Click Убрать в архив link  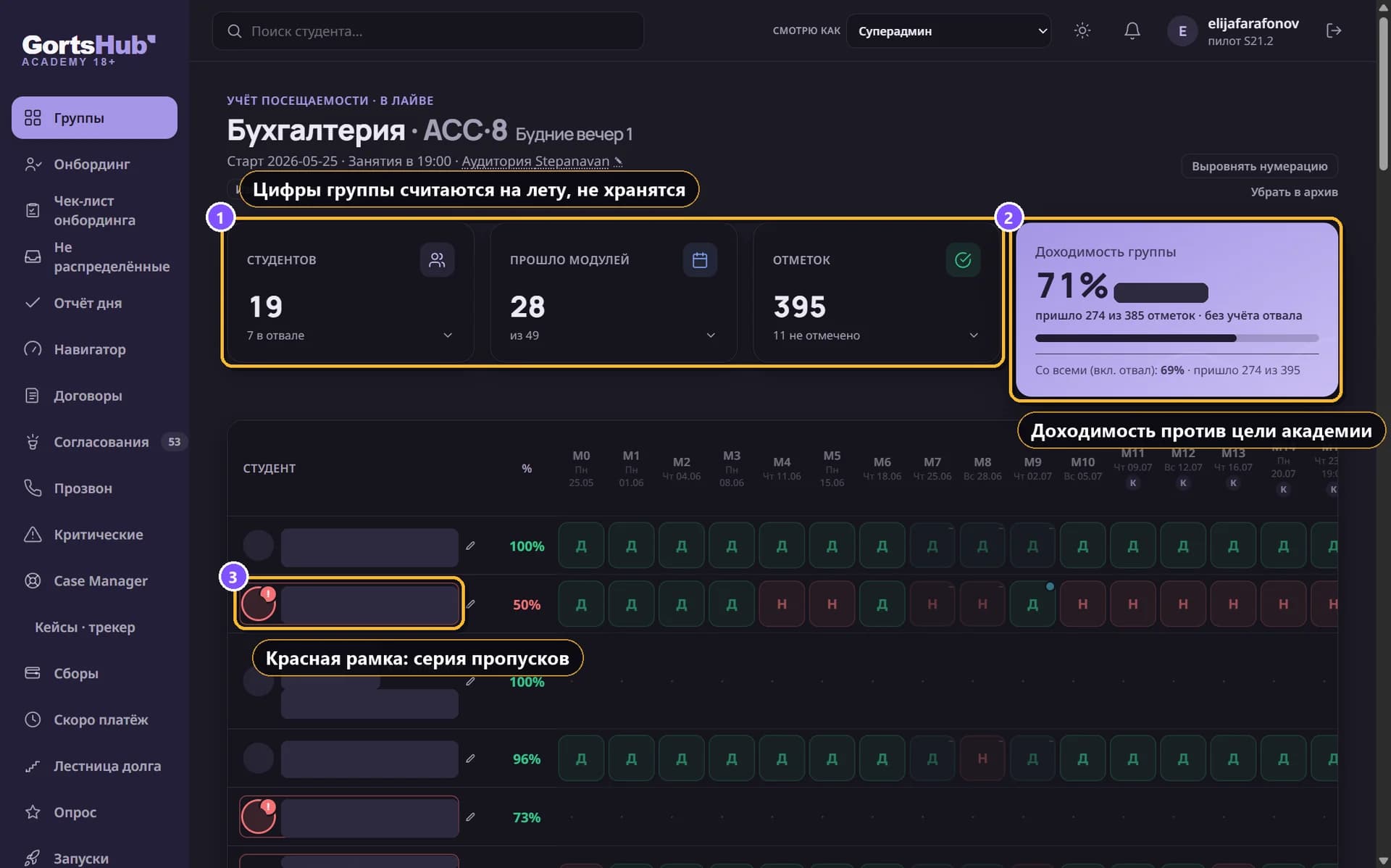(1294, 192)
